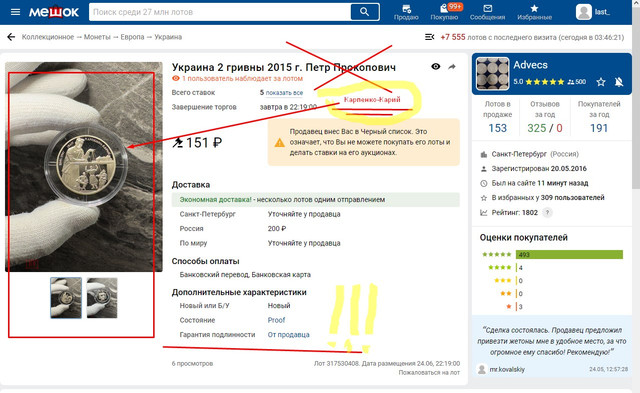Screen dimensions: 640x393
Task: Open 191 buyers for the year
Action: (599, 128)
